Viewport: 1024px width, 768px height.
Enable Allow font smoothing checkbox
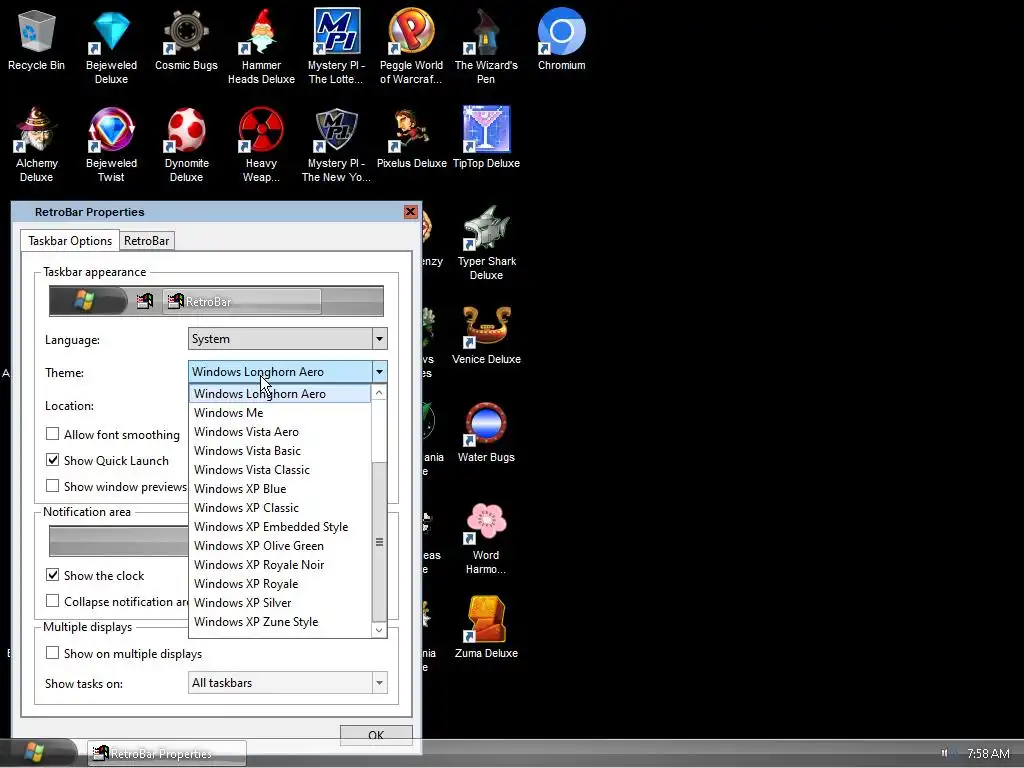coord(53,434)
